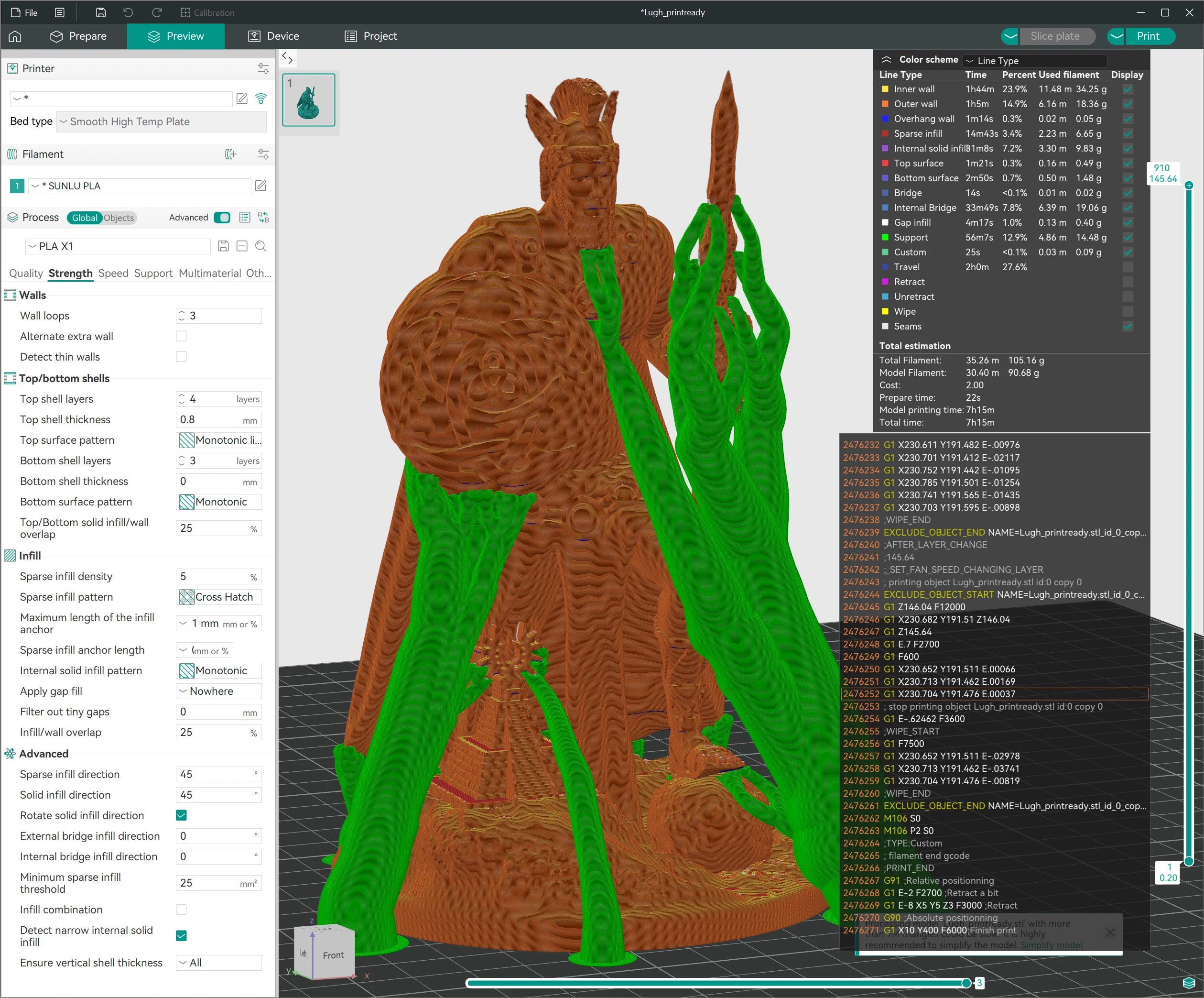Hide Support line type display checkbox
The height and width of the screenshot is (998, 1204).
[x=1127, y=238]
